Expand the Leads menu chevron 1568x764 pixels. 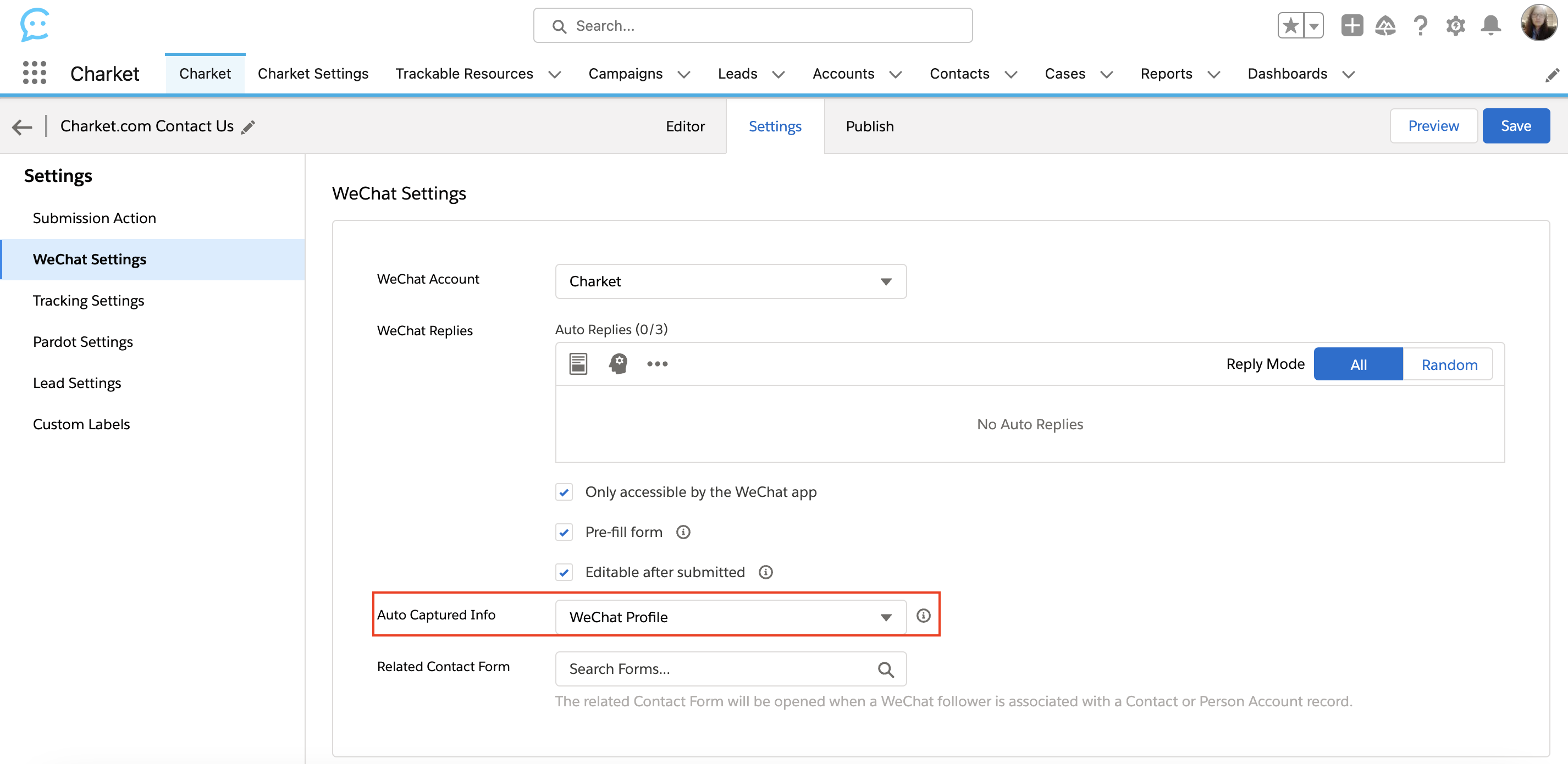pos(778,74)
